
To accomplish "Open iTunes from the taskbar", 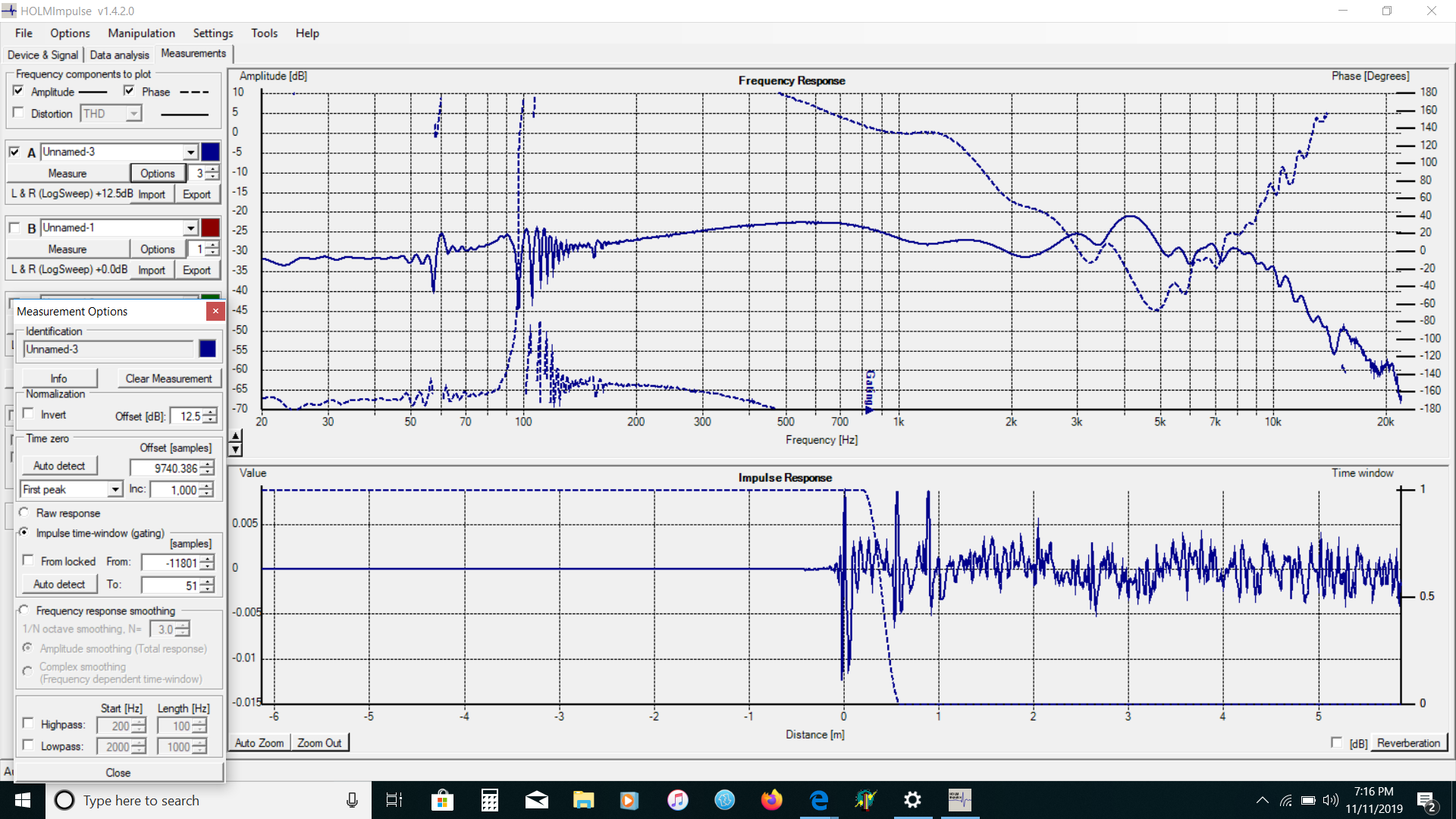I will coord(677,800).
